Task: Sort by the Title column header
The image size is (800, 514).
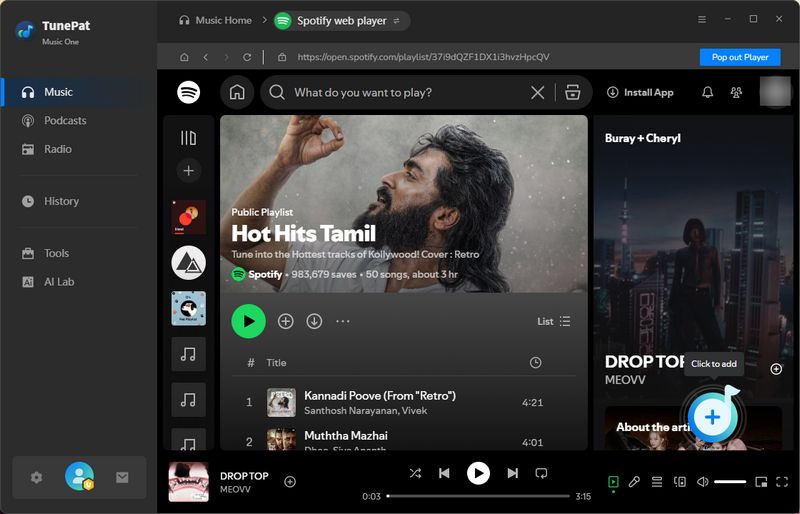Action: point(276,363)
